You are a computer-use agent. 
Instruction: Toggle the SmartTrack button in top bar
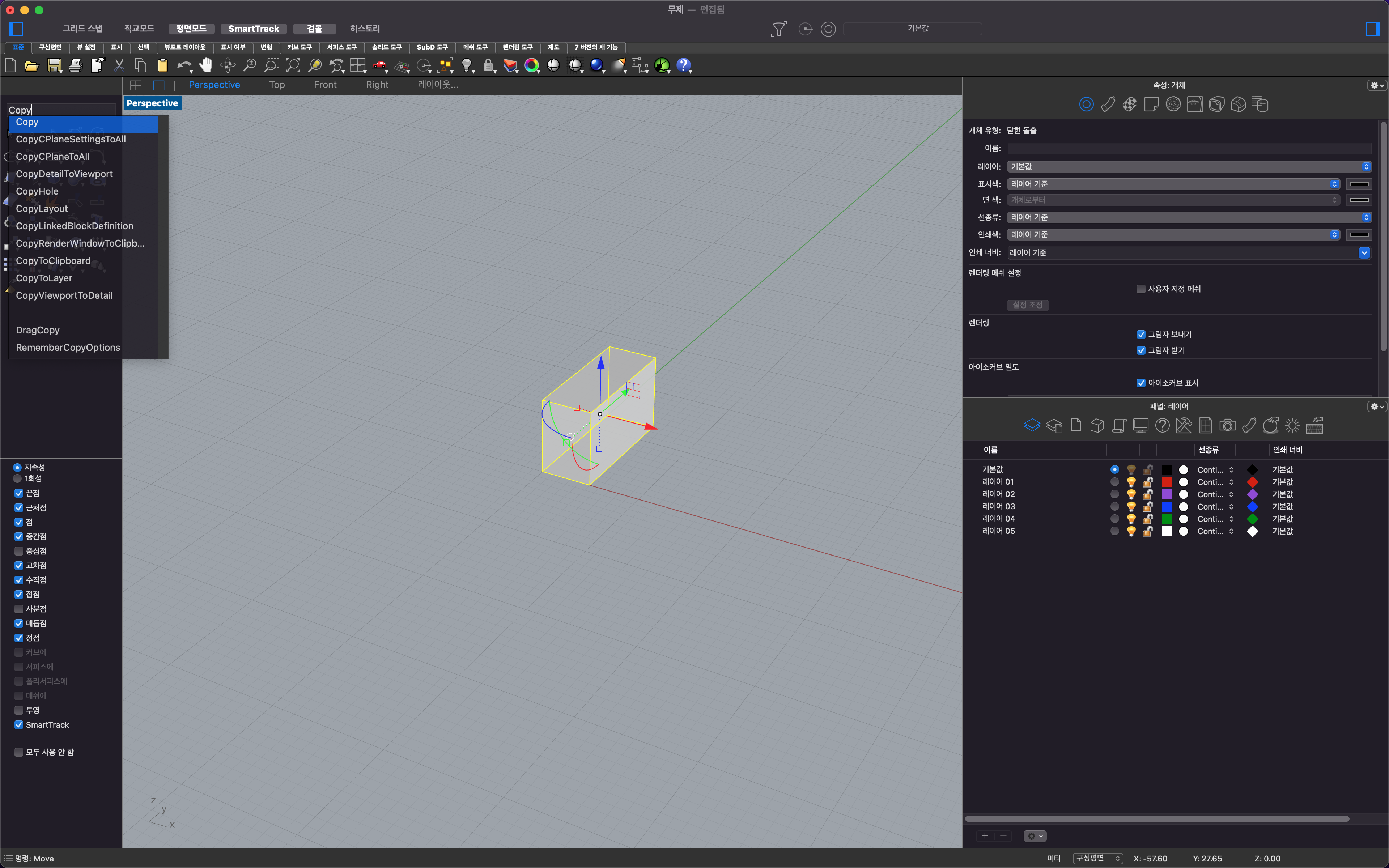pos(253,29)
